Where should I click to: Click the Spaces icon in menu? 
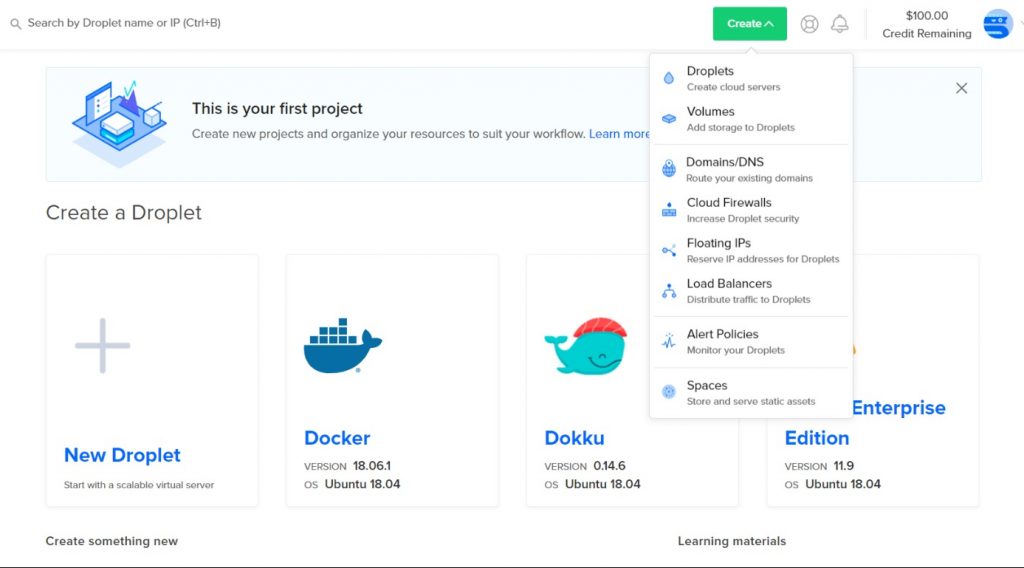pyautogui.click(x=669, y=392)
